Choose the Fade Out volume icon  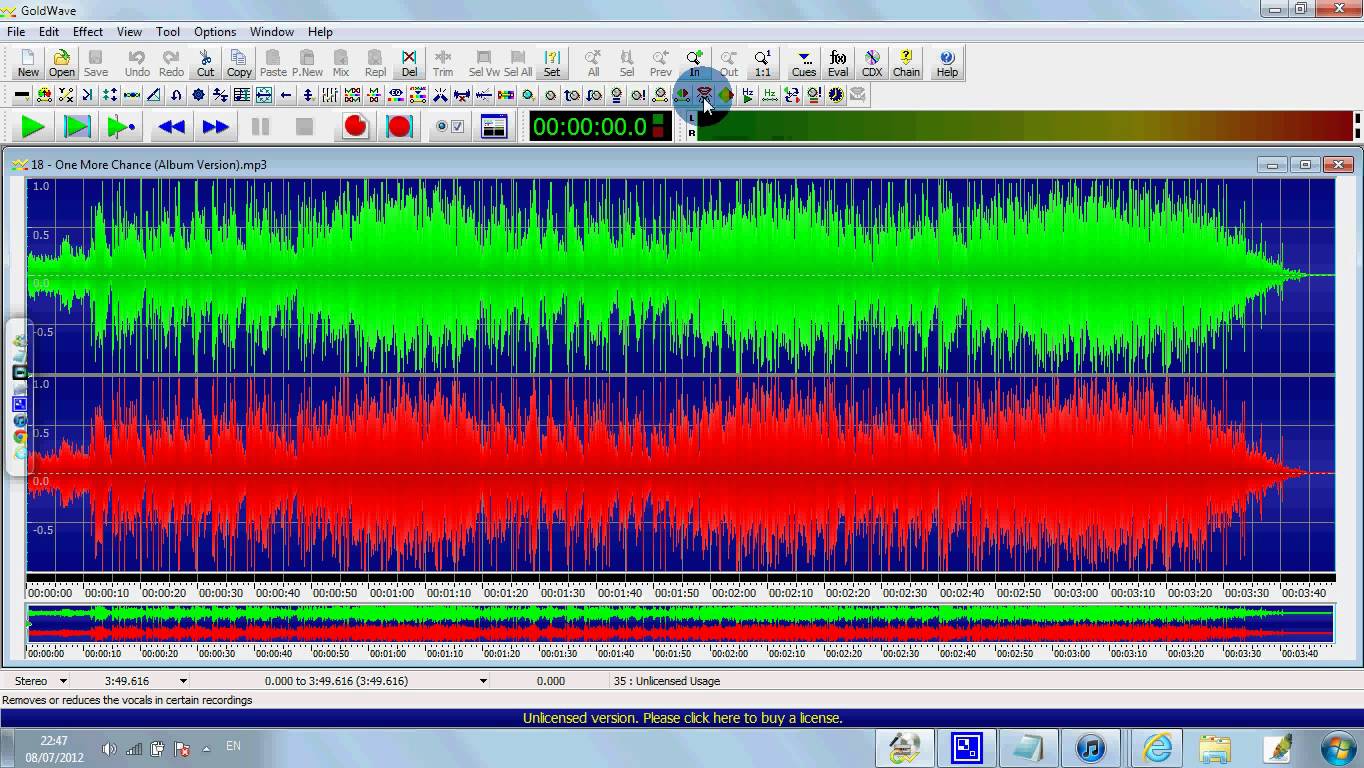point(594,95)
